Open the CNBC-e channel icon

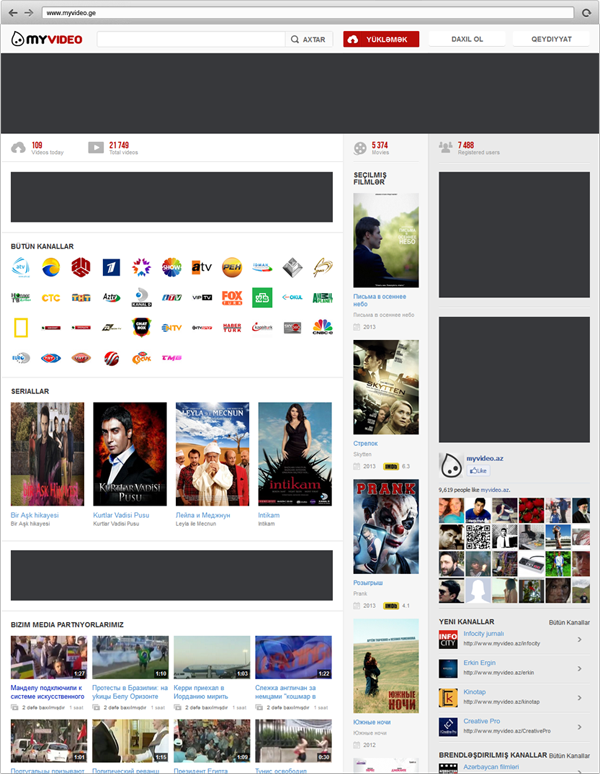[x=322, y=327]
